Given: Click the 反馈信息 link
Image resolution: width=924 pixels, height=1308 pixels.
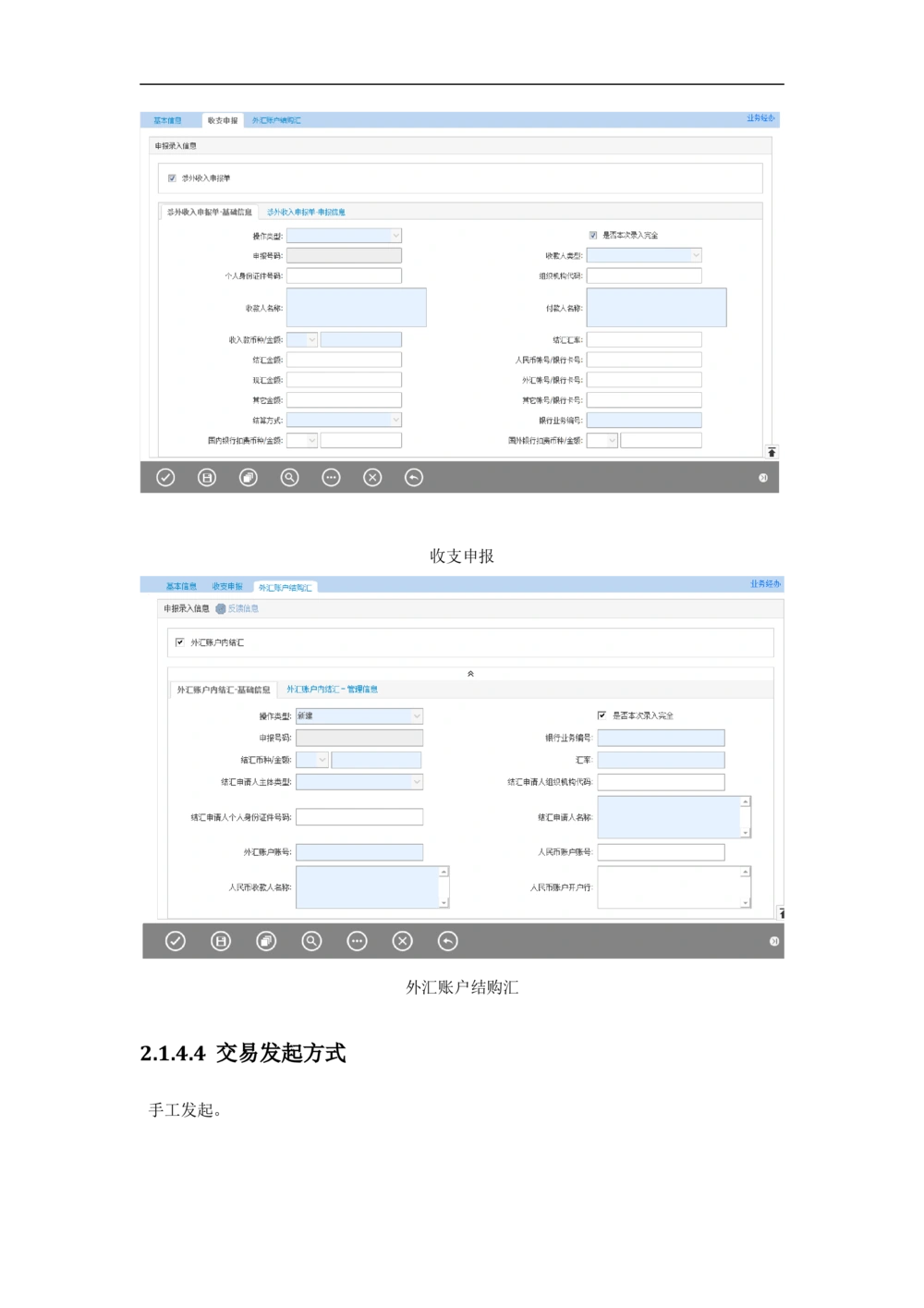Looking at the screenshot, I should tap(242, 609).
